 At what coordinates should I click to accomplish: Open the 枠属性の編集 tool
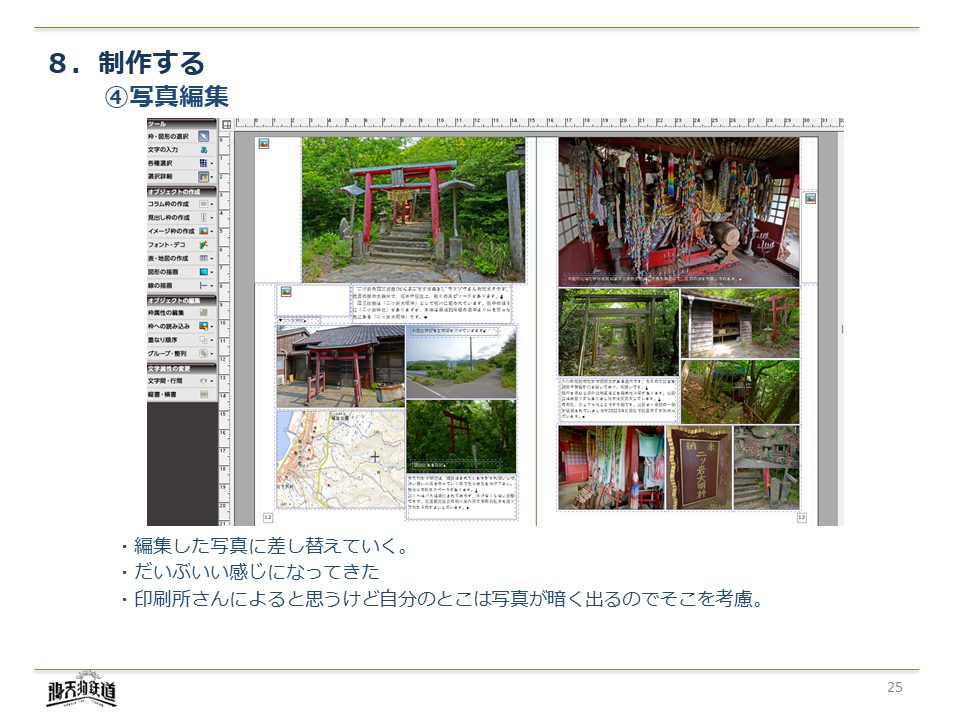click(203, 312)
